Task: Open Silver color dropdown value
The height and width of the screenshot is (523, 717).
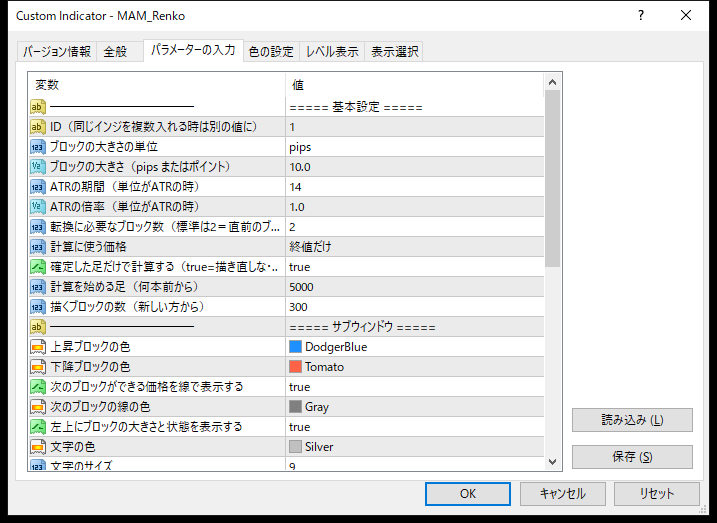Action: [415, 447]
